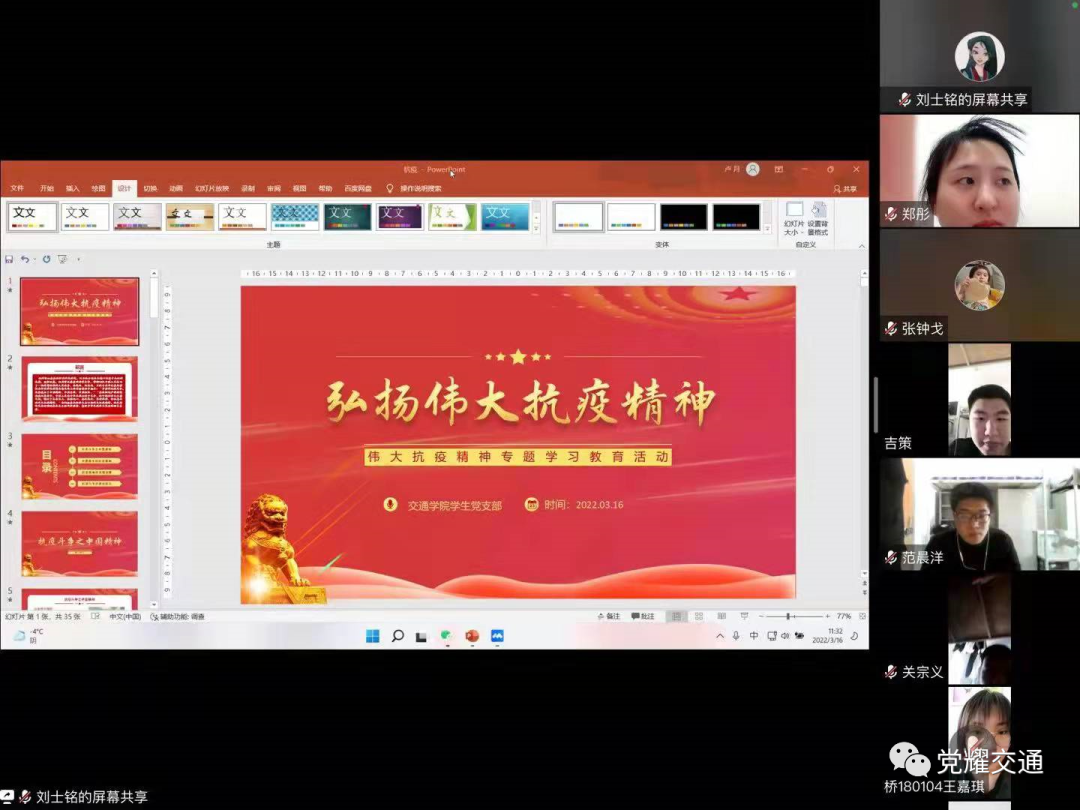1080x810 pixels.
Task: Switch to Reading view in status bar
Action: tap(720, 616)
